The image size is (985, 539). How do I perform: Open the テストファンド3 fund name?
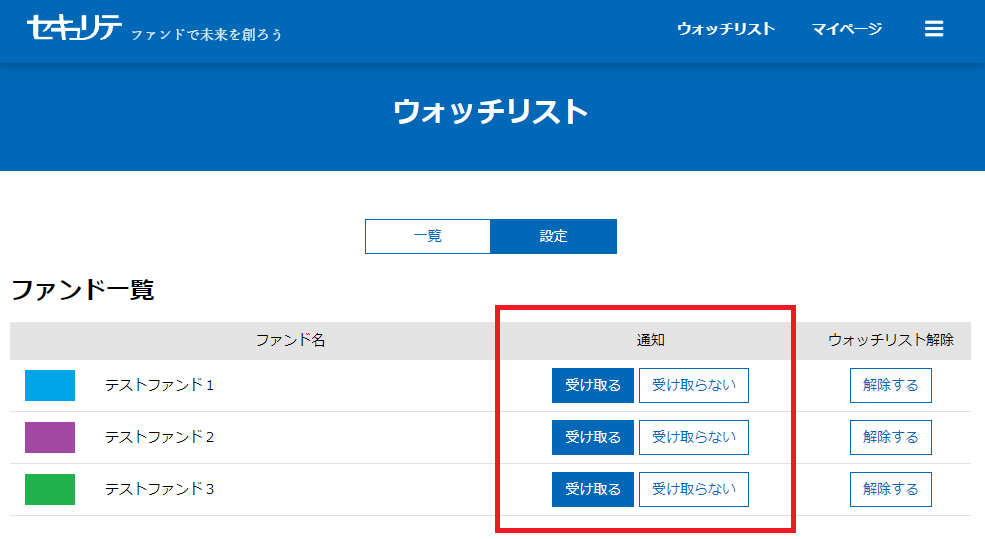pos(159,489)
